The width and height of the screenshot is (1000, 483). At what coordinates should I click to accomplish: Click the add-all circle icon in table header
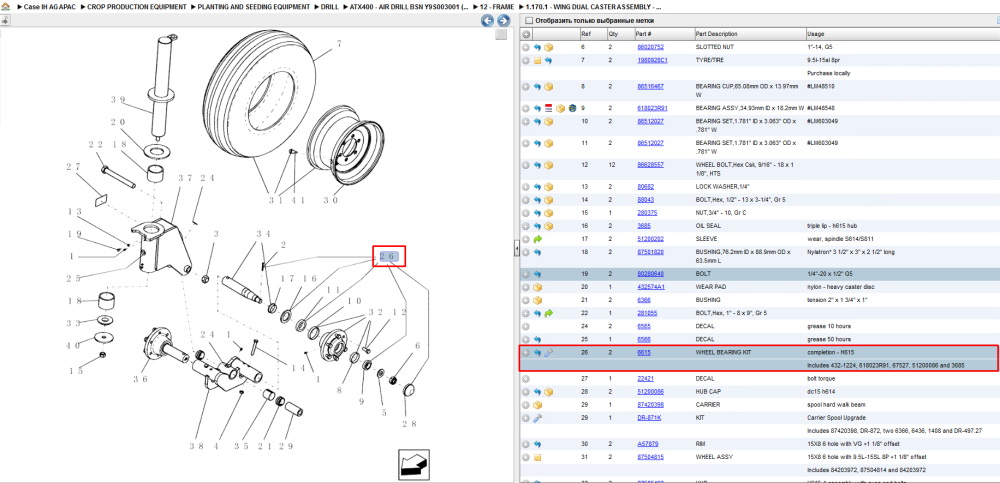526,34
